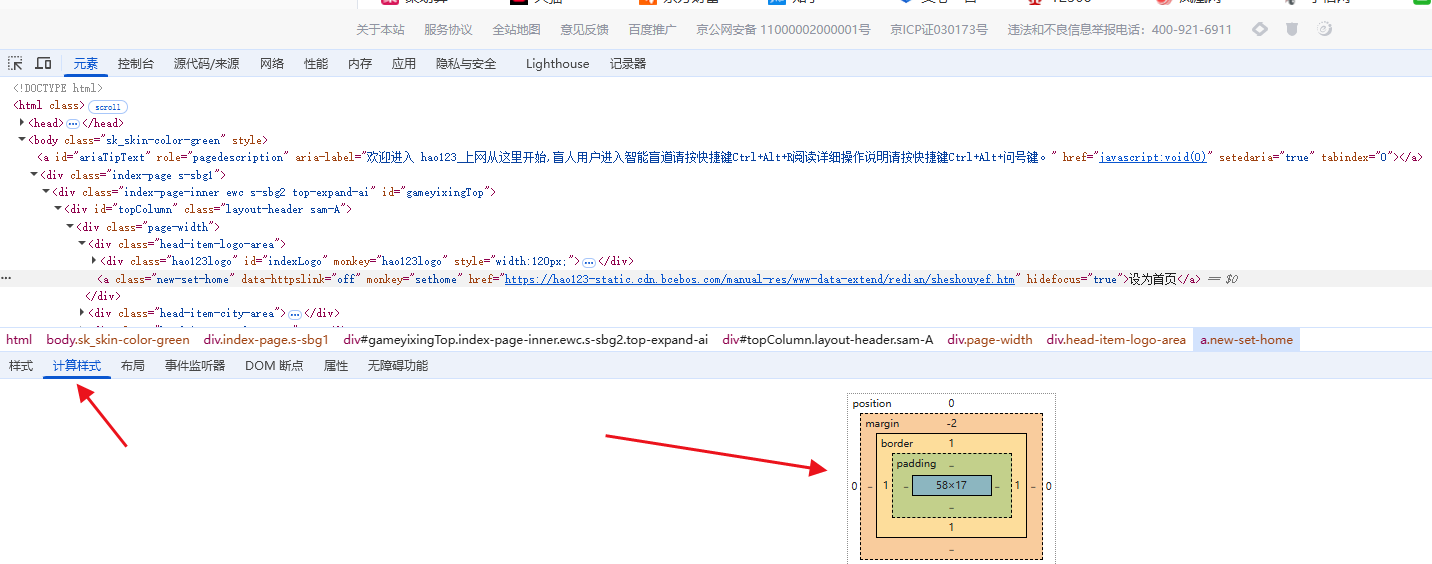Select div.index-page.s-sbg1 breadcrumb

(267, 340)
